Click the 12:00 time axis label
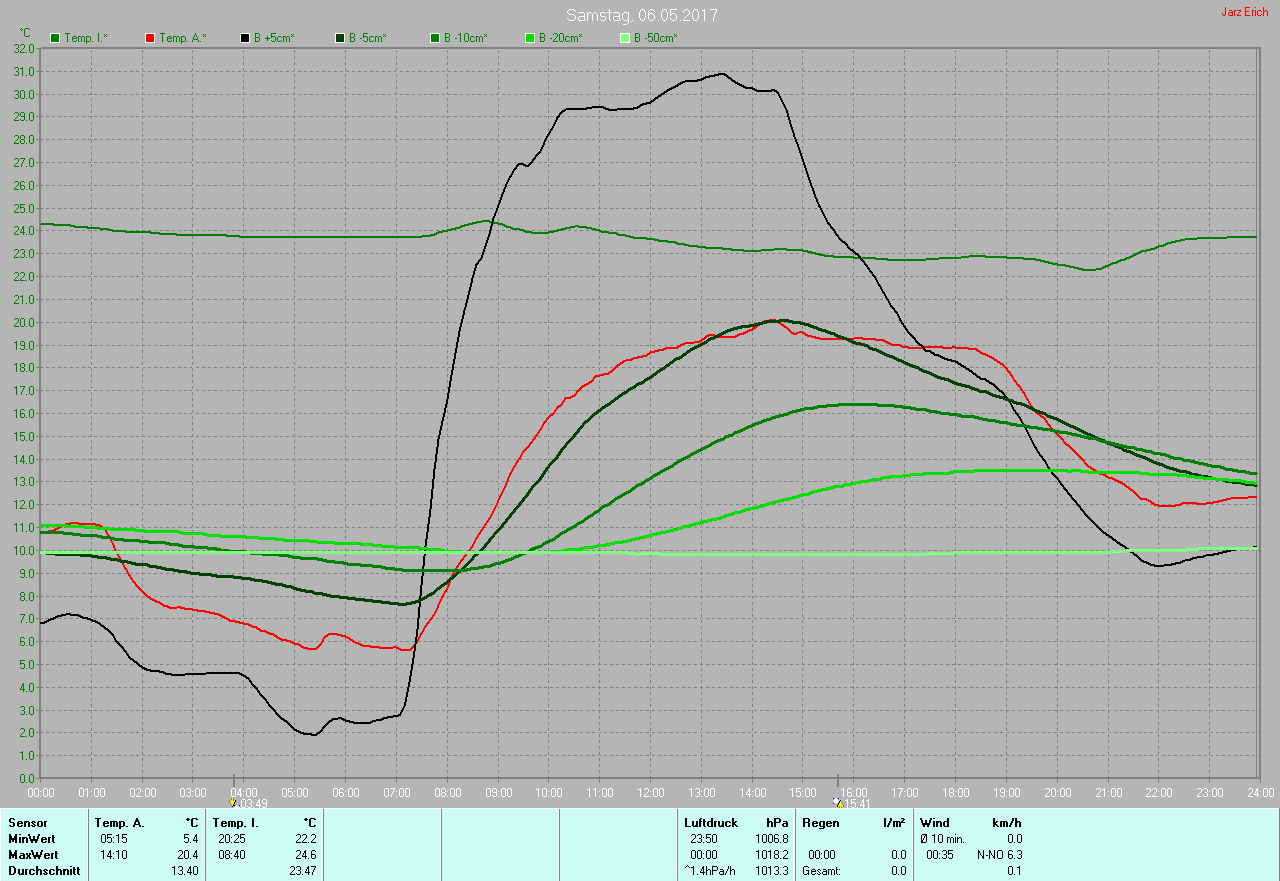1280x881 pixels. click(650, 792)
